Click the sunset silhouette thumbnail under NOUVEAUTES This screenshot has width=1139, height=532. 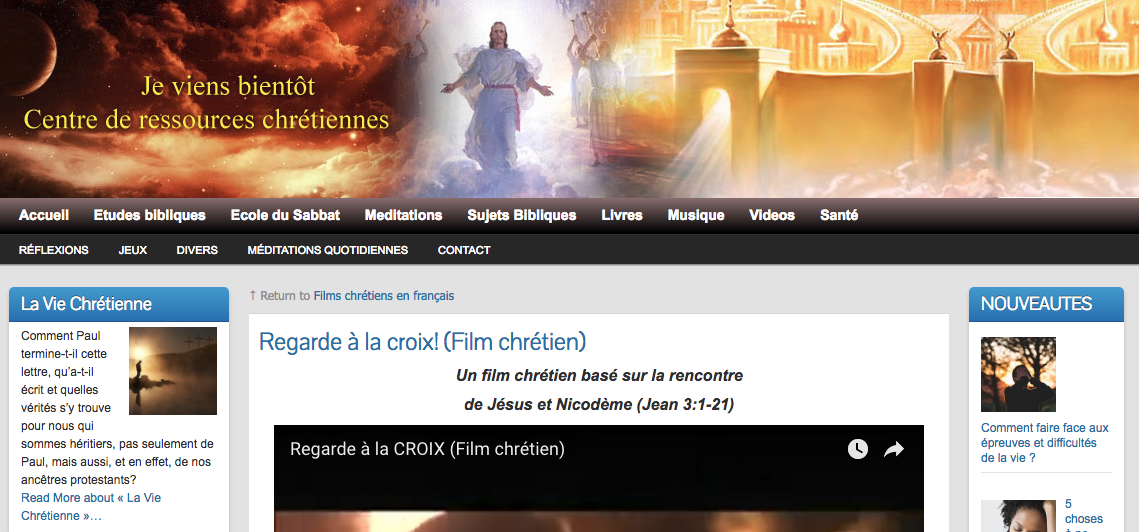pos(1018,374)
